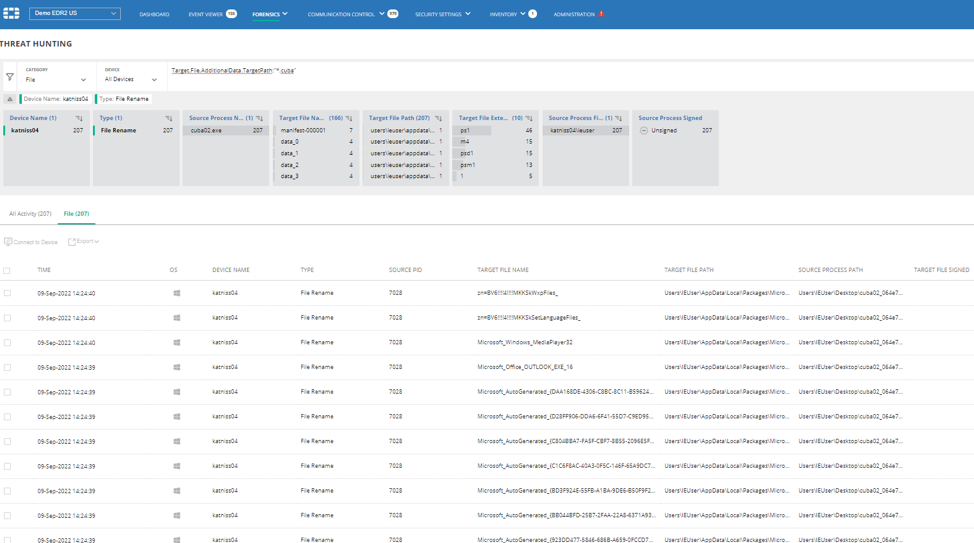974x543 pixels.
Task: Click sort icon in Target File Extension facet
Action: 529,118
